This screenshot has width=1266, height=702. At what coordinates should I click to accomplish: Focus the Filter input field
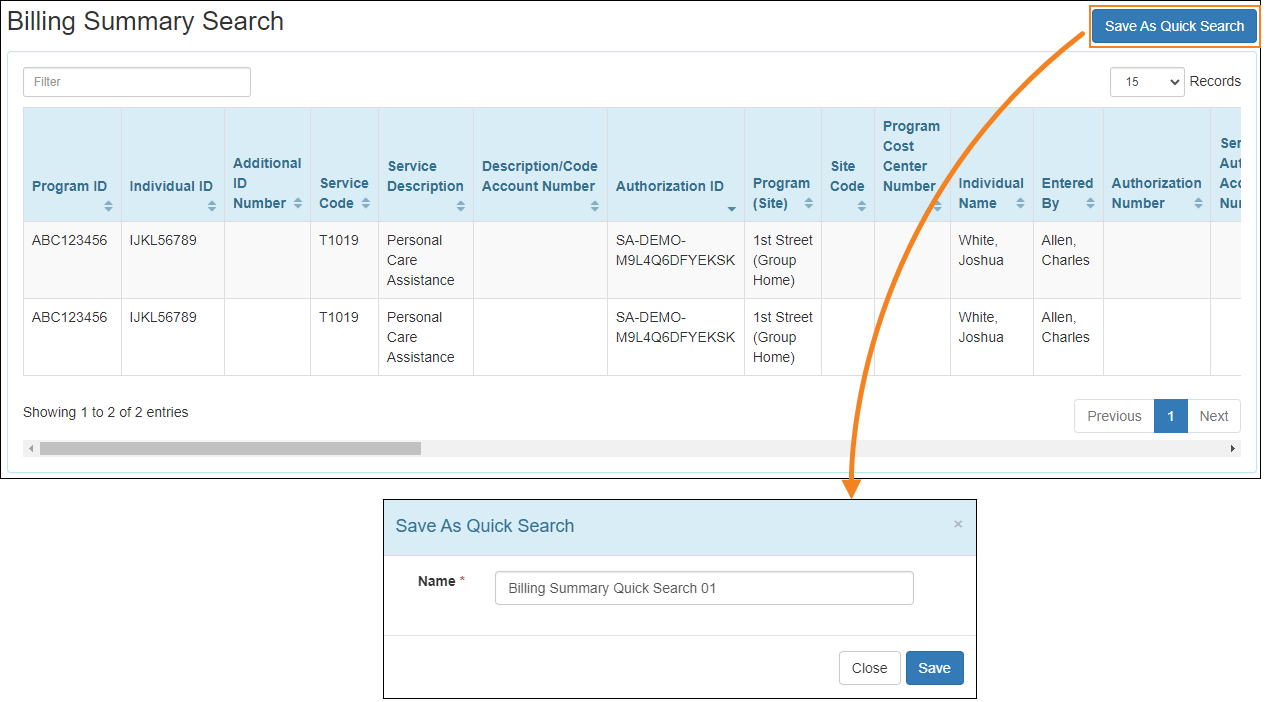137,82
